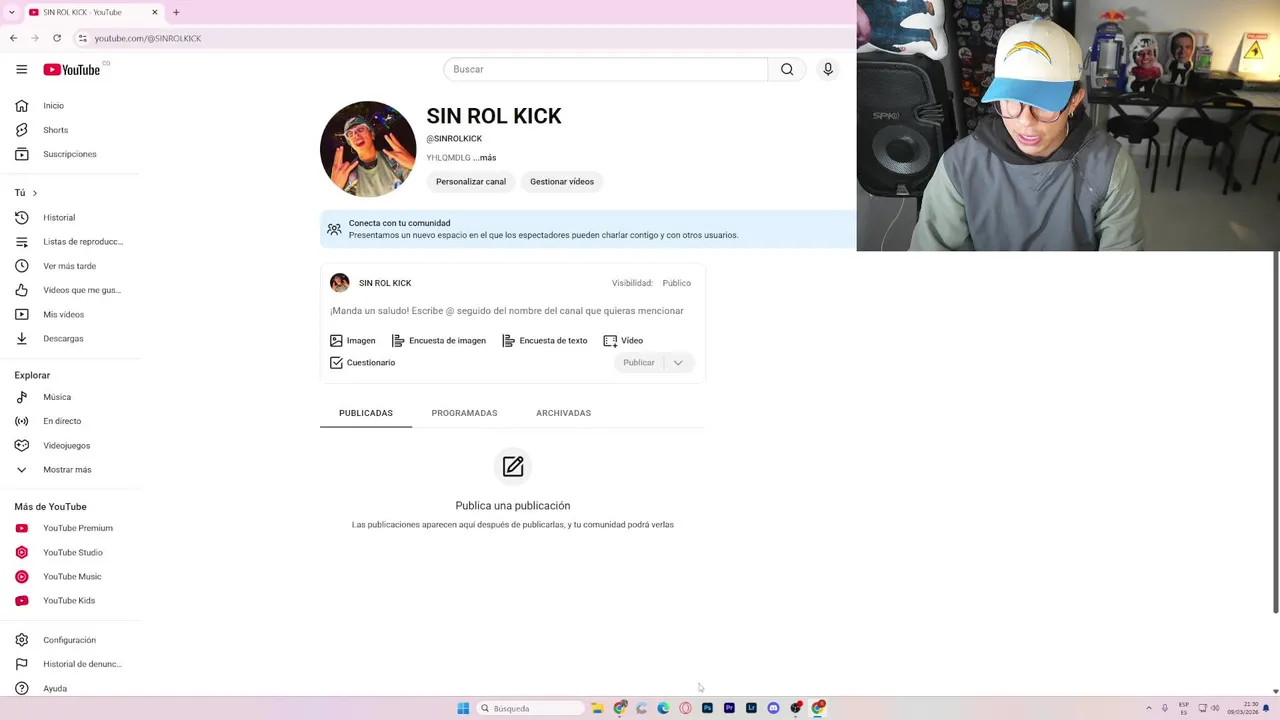Screen dimensions: 1280x720
Task: Click the Conecta con tu comunidad banner
Action: (588, 229)
